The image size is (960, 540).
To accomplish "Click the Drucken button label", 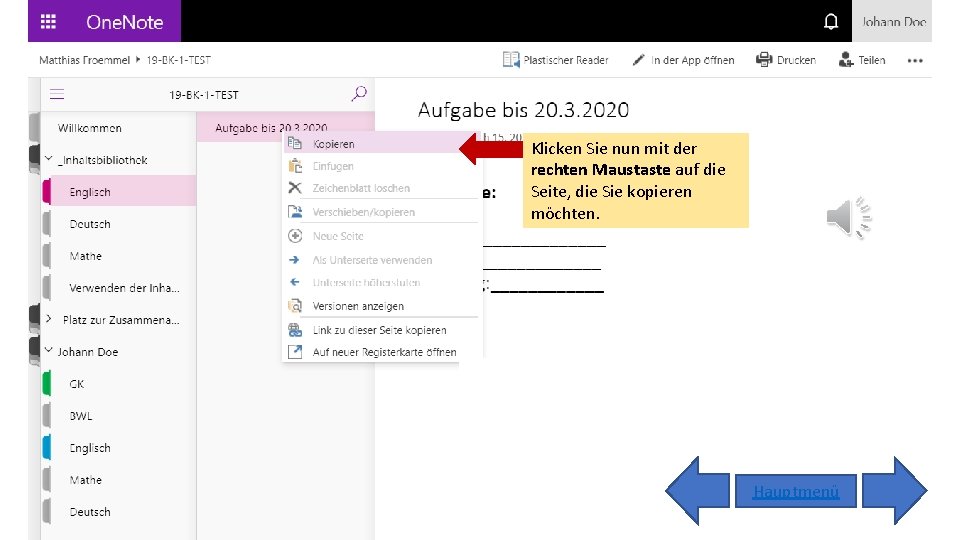I will [796, 60].
